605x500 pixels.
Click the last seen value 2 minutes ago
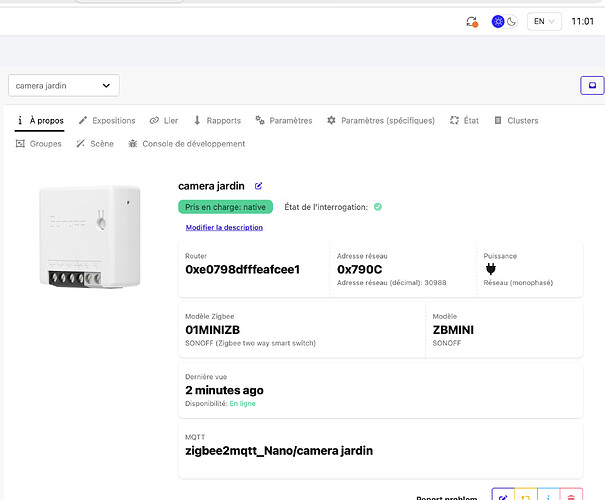[x=225, y=390]
